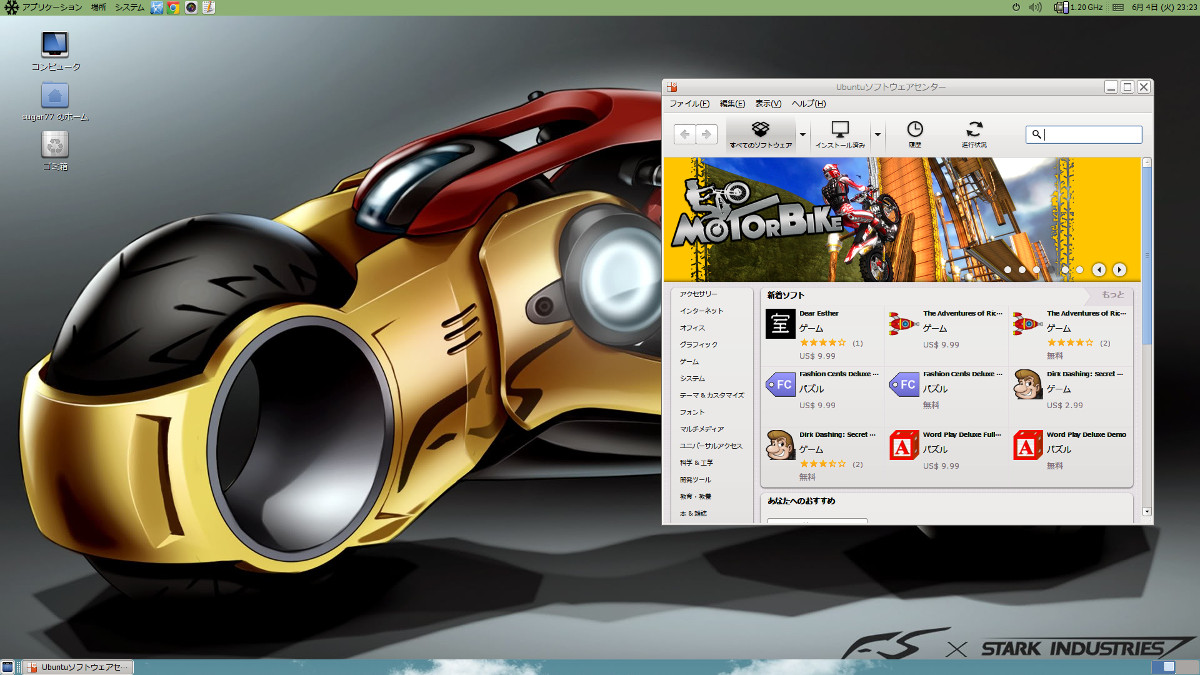This screenshot has height=675, width=1200.
Task: Open the すべてのソフトウェア view
Action: (x=761, y=134)
